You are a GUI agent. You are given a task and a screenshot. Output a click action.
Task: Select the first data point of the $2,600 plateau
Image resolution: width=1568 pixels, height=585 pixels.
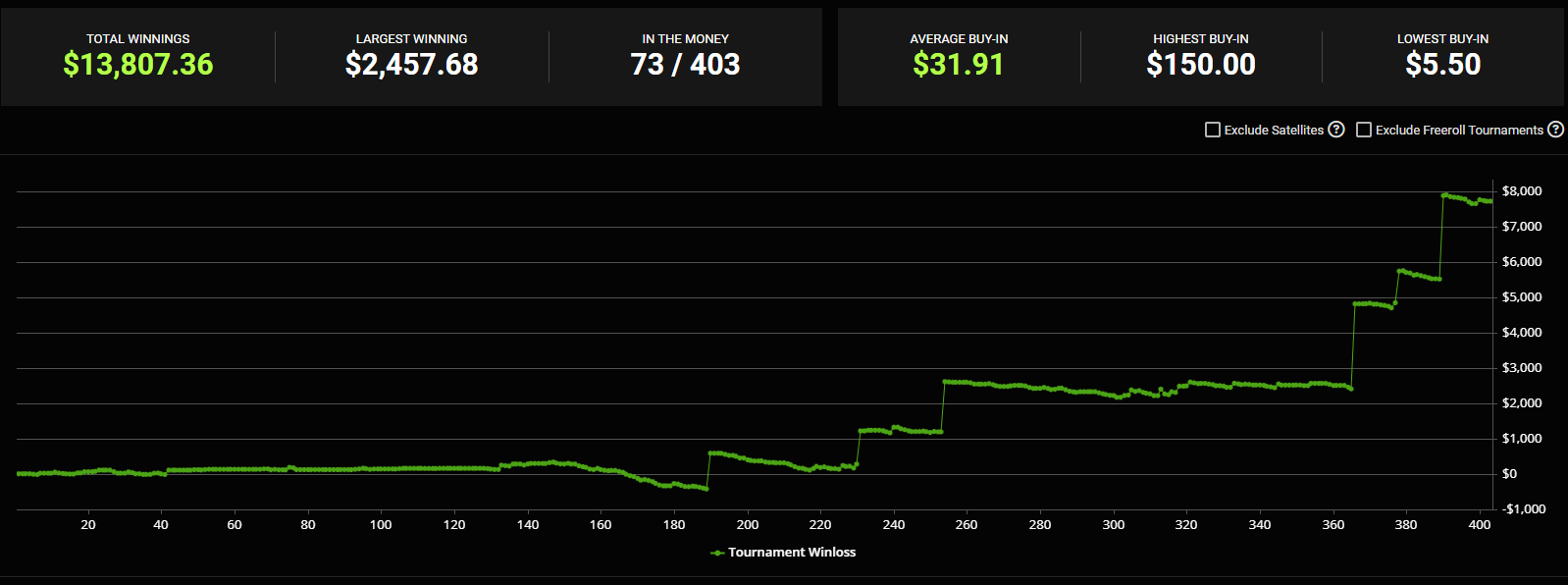(945, 382)
